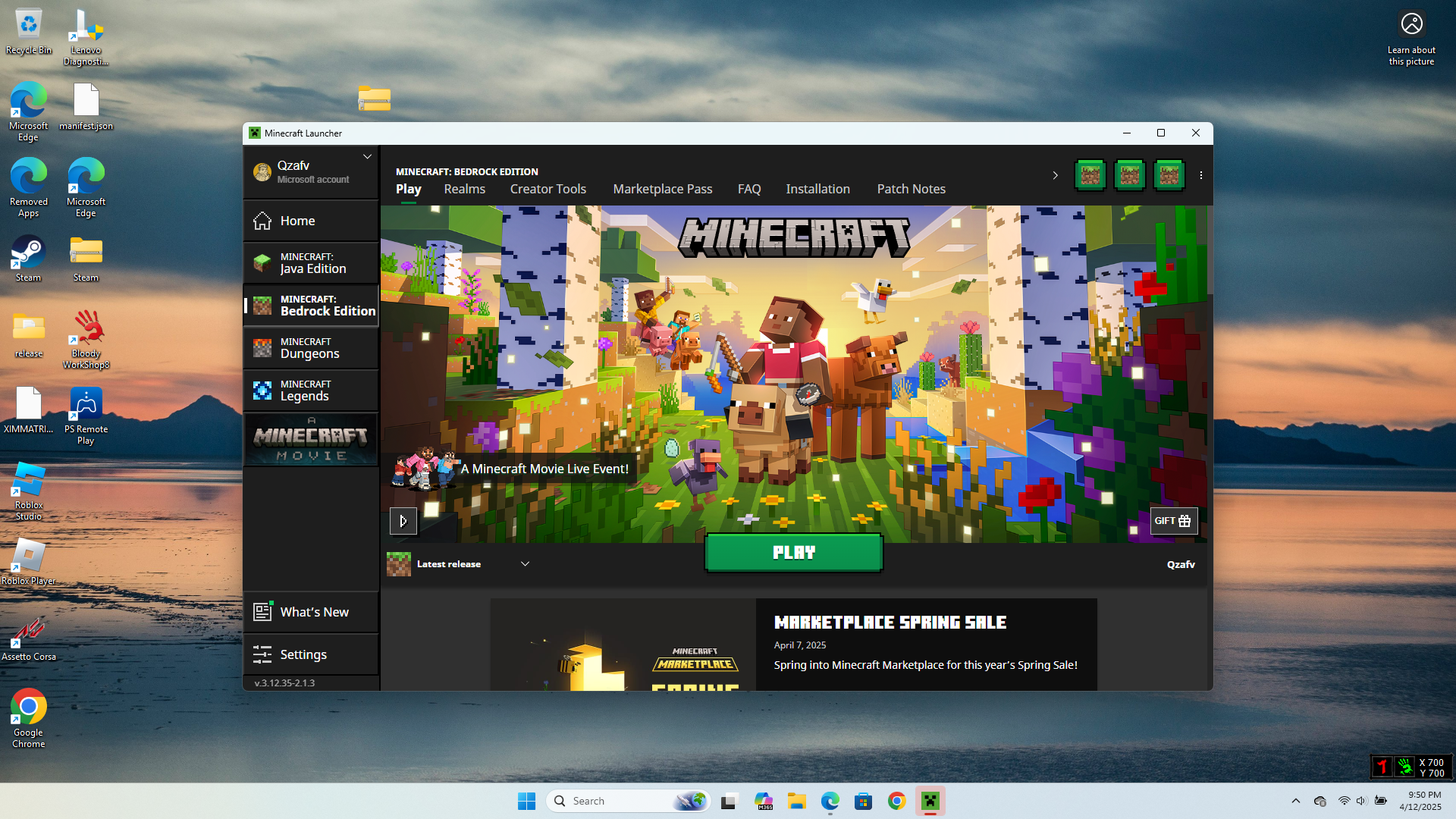Open Minecraft Dungeons in sidebar
This screenshot has height=819, width=1456.
click(311, 348)
